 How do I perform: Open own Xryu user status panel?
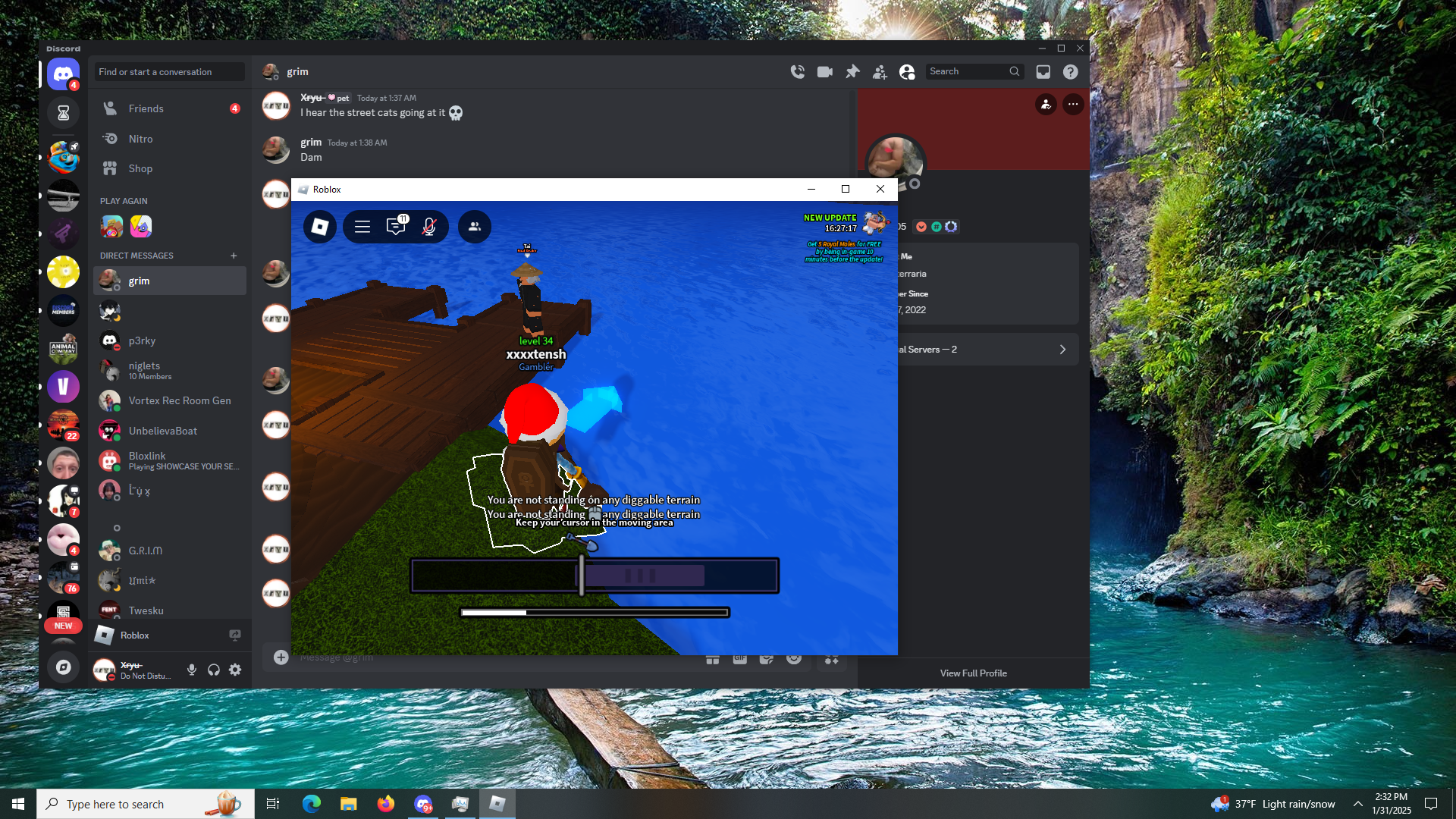[134, 670]
